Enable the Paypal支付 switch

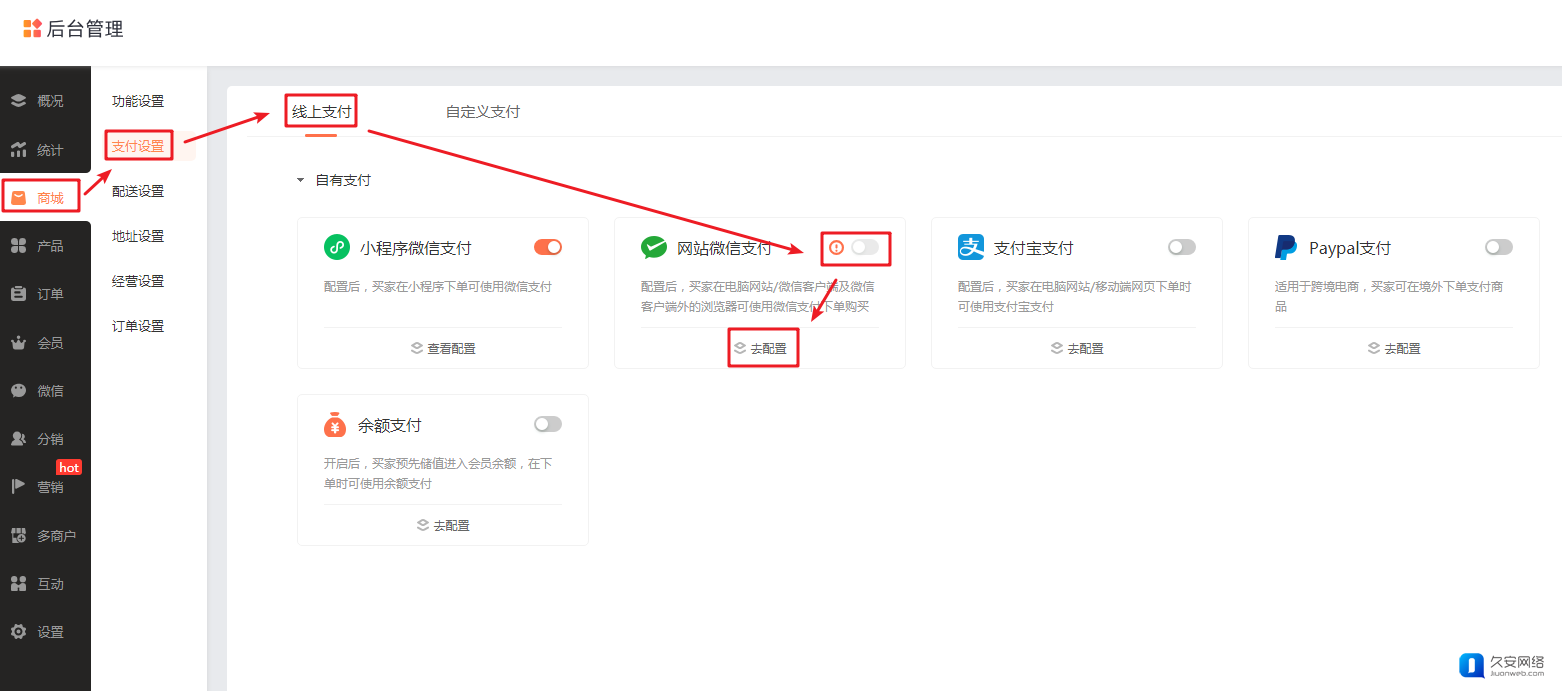pyautogui.click(x=1499, y=247)
